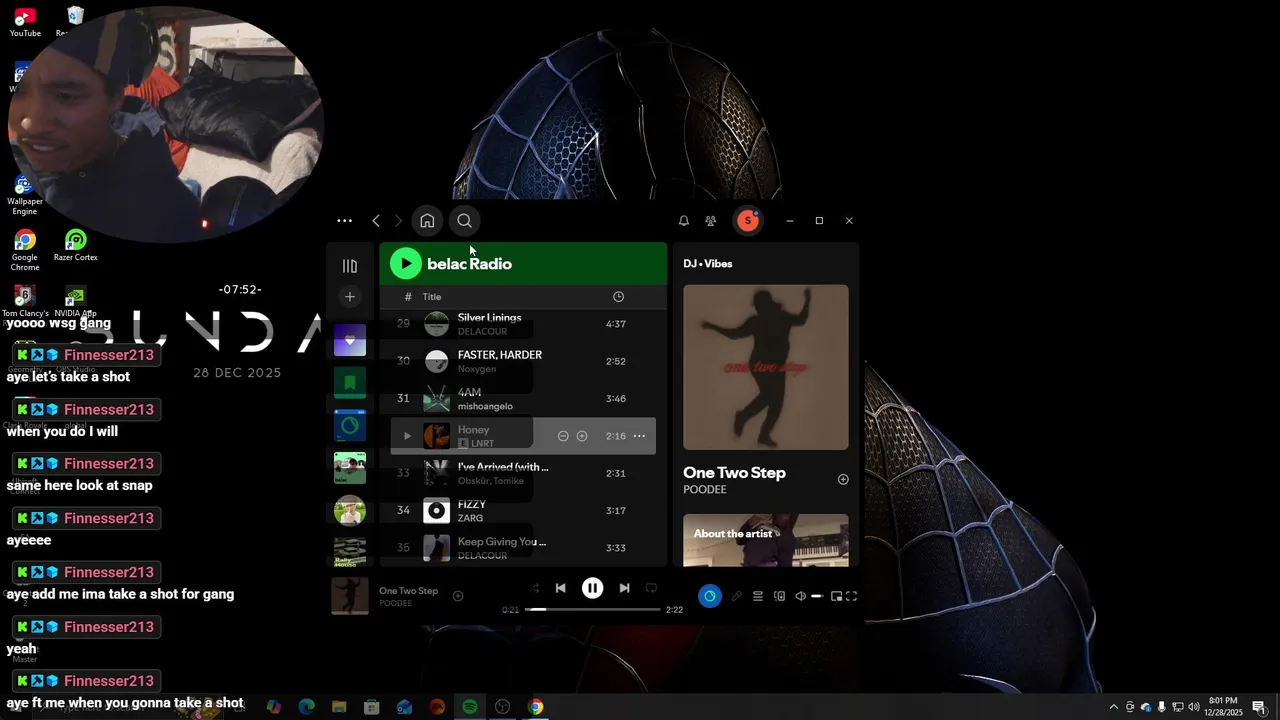Open artist ZARG link

coord(470,518)
